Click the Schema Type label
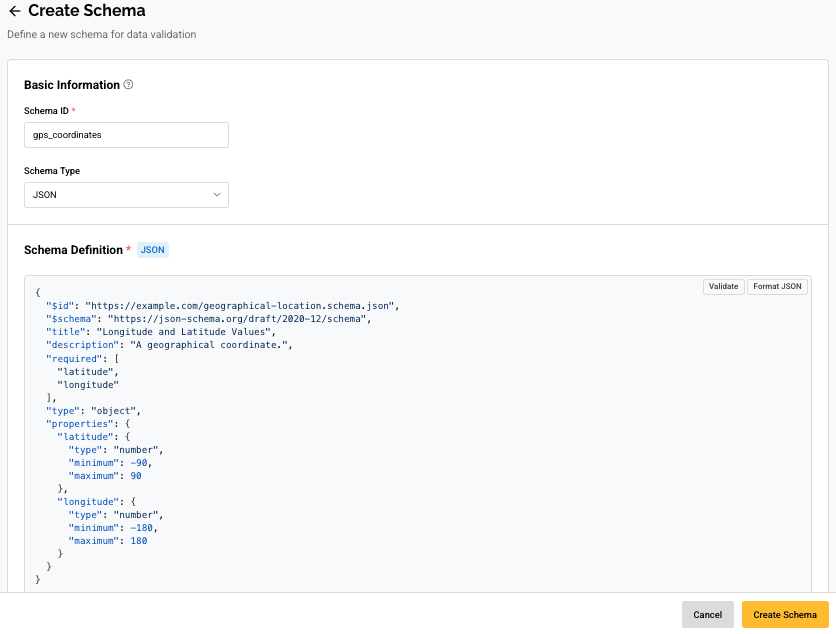 (x=52, y=171)
